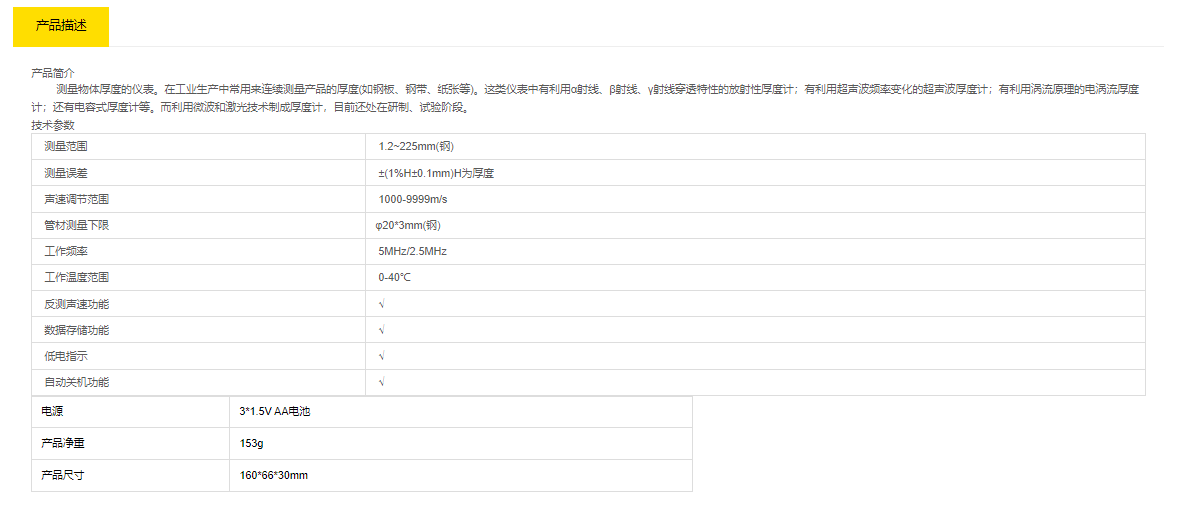Click the 测量误差 table cell
Screen dimensions: 1201x505
[x=199, y=173]
